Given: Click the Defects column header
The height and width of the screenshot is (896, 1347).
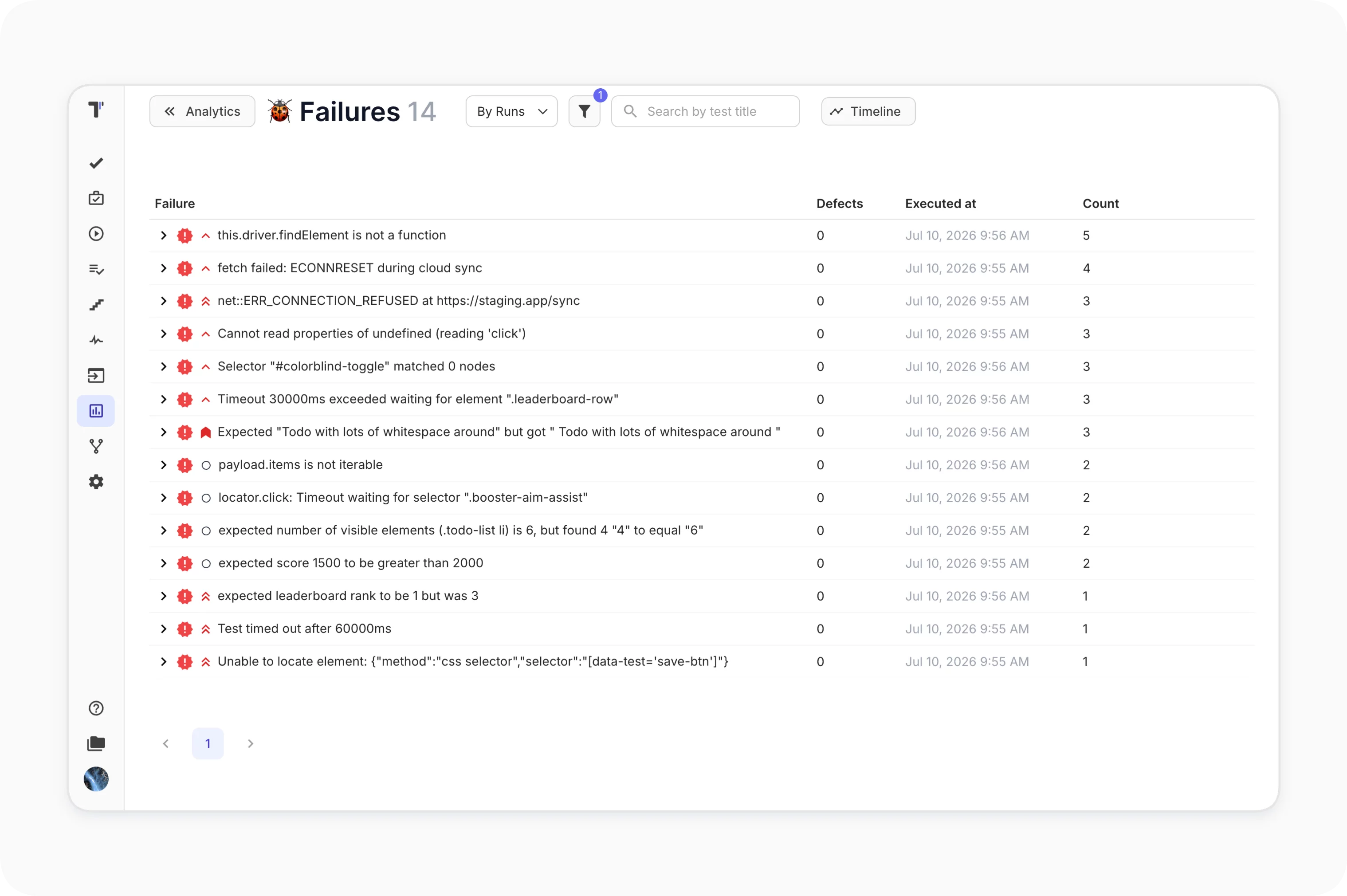Looking at the screenshot, I should coord(839,204).
